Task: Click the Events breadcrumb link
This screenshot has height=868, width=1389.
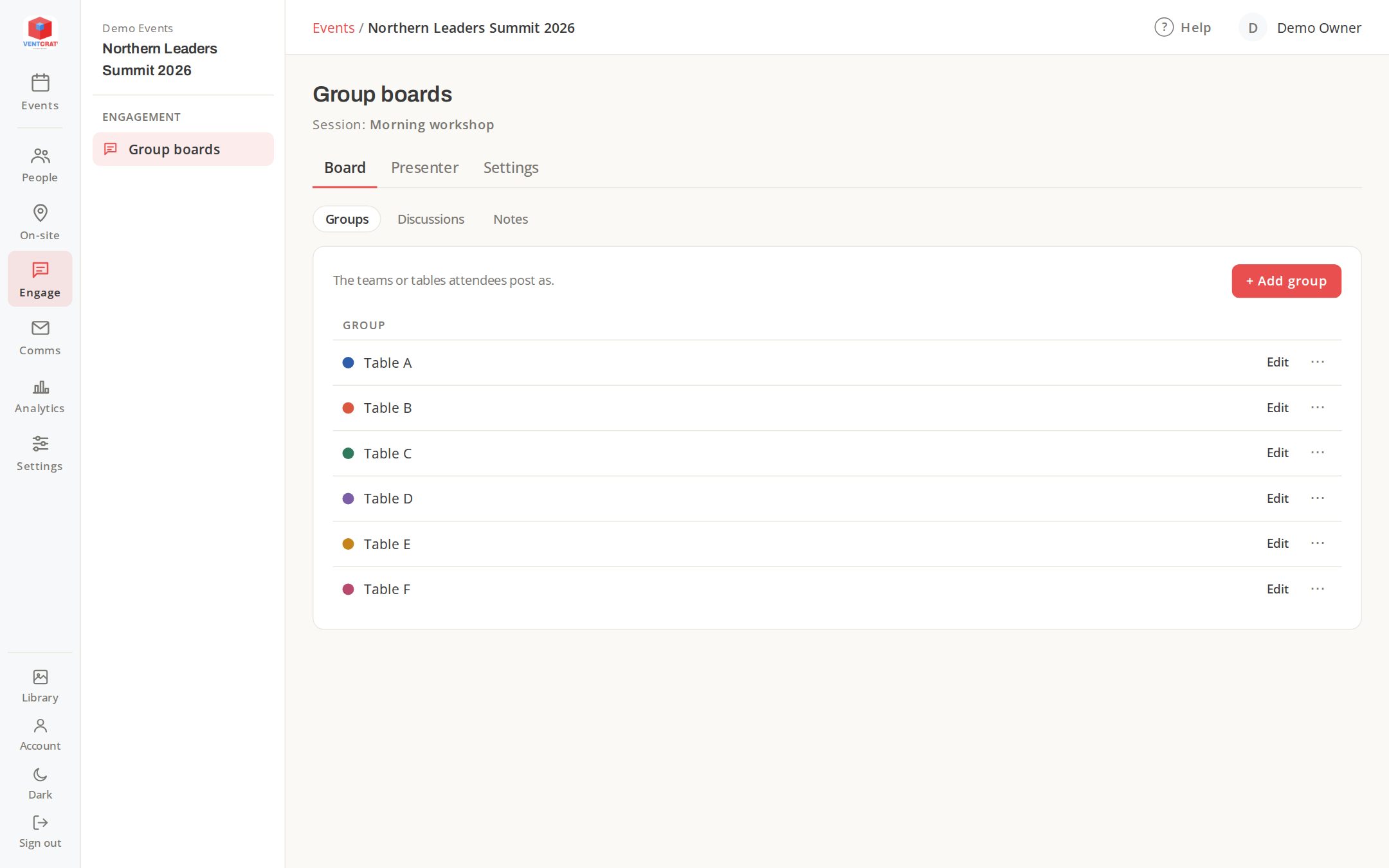Action: [333, 28]
